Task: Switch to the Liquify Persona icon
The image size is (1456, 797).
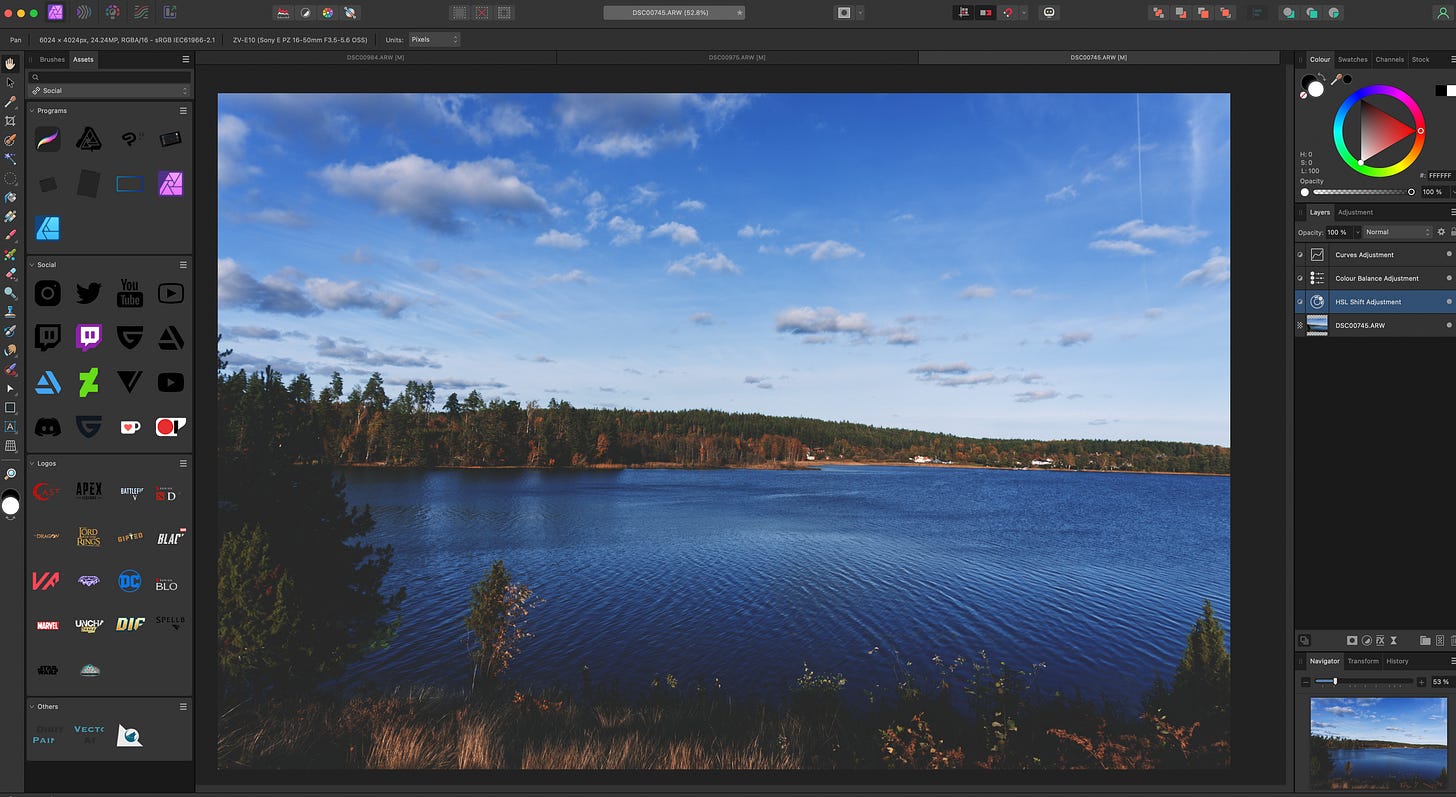Action: click(84, 13)
